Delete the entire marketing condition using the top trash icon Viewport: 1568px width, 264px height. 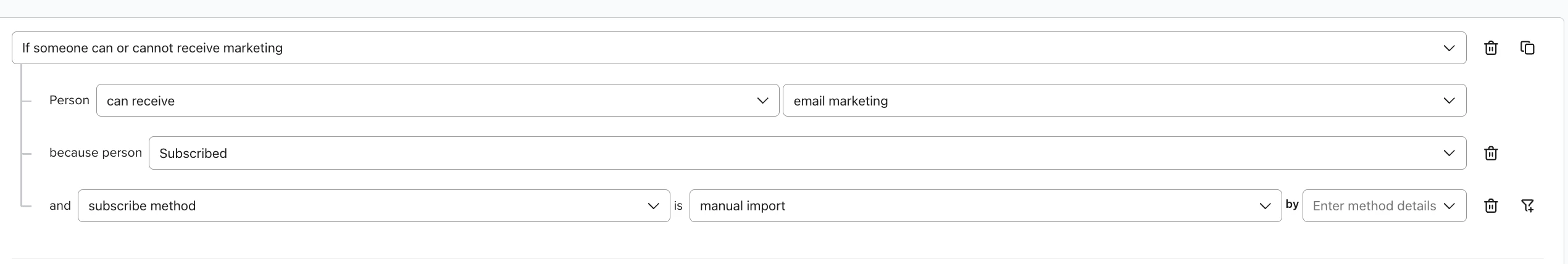point(1491,48)
